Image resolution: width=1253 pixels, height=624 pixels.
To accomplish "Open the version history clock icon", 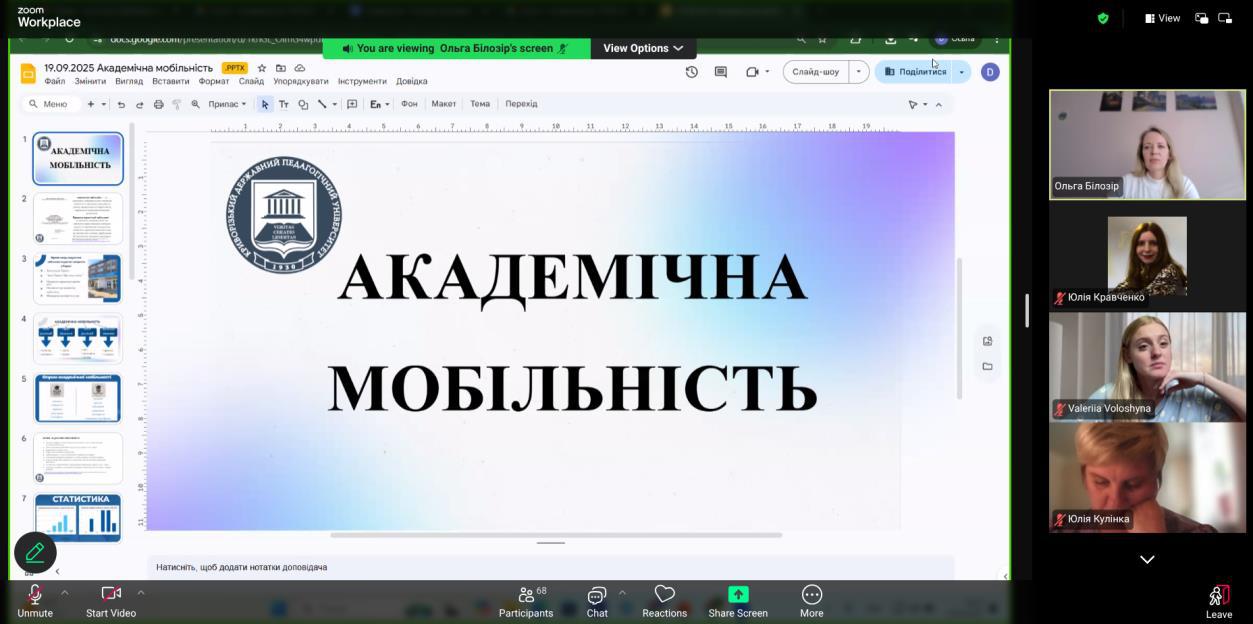I will (691, 72).
